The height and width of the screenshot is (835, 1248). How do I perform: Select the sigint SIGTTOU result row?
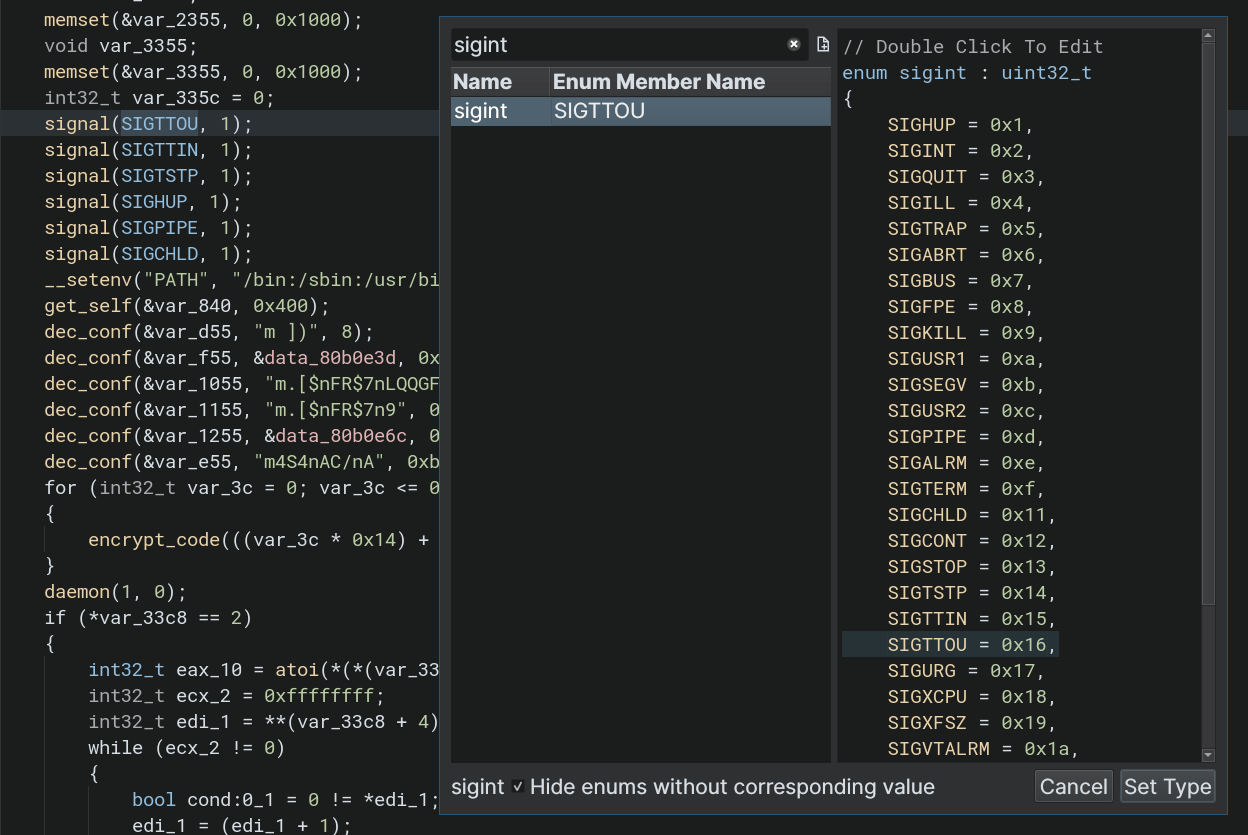point(640,111)
